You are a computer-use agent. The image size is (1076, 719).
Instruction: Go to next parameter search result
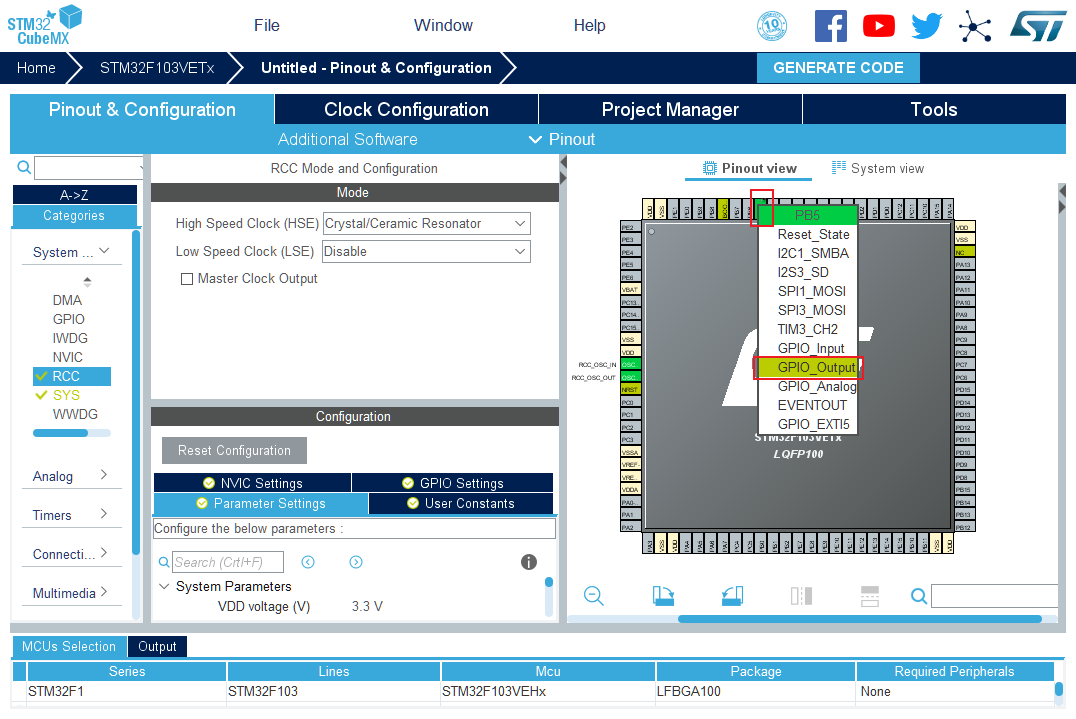pos(355,562)
